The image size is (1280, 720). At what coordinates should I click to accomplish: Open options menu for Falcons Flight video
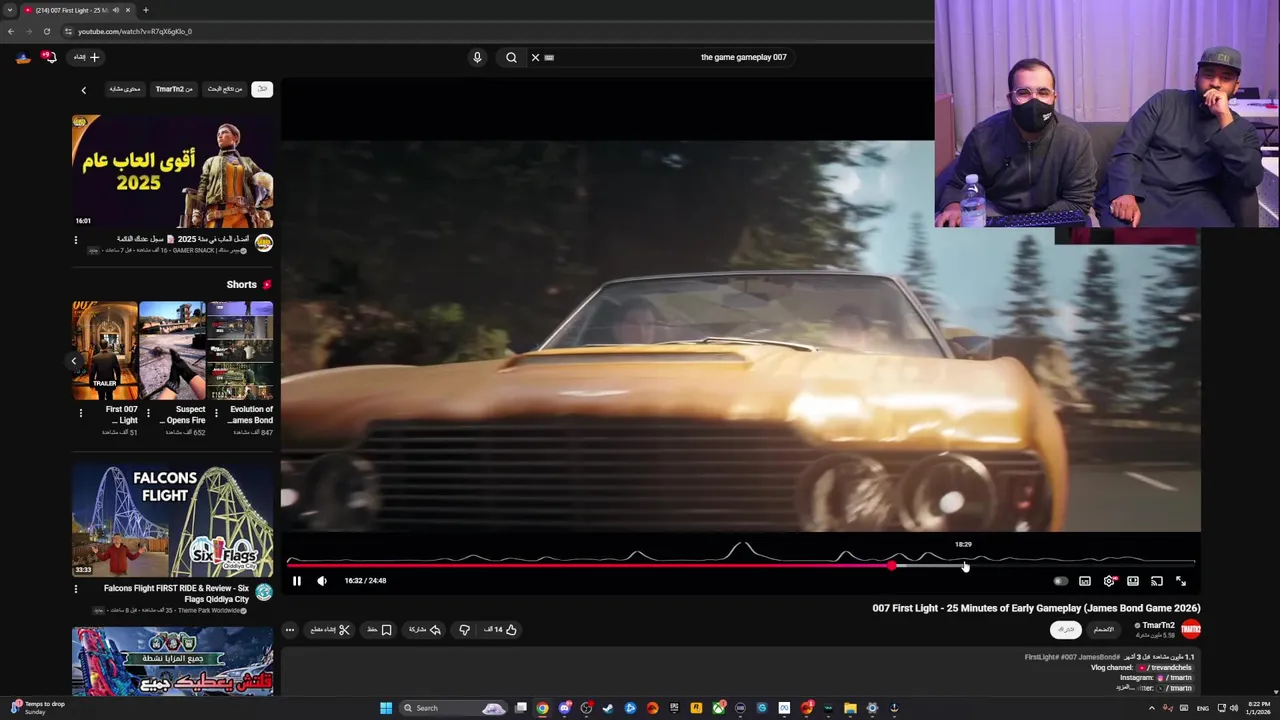pyautogui.click(x=75, y=589)
